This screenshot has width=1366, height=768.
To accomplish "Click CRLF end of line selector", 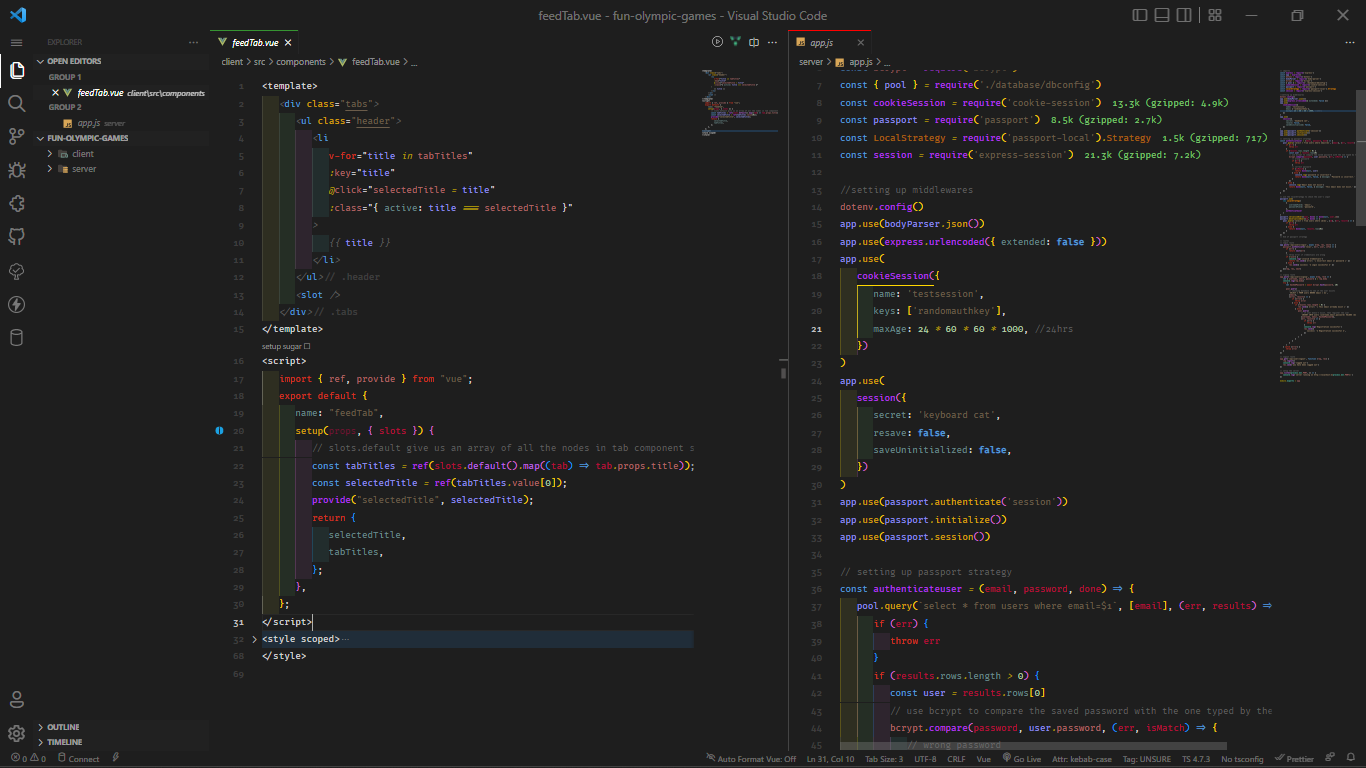I will 956,758.
